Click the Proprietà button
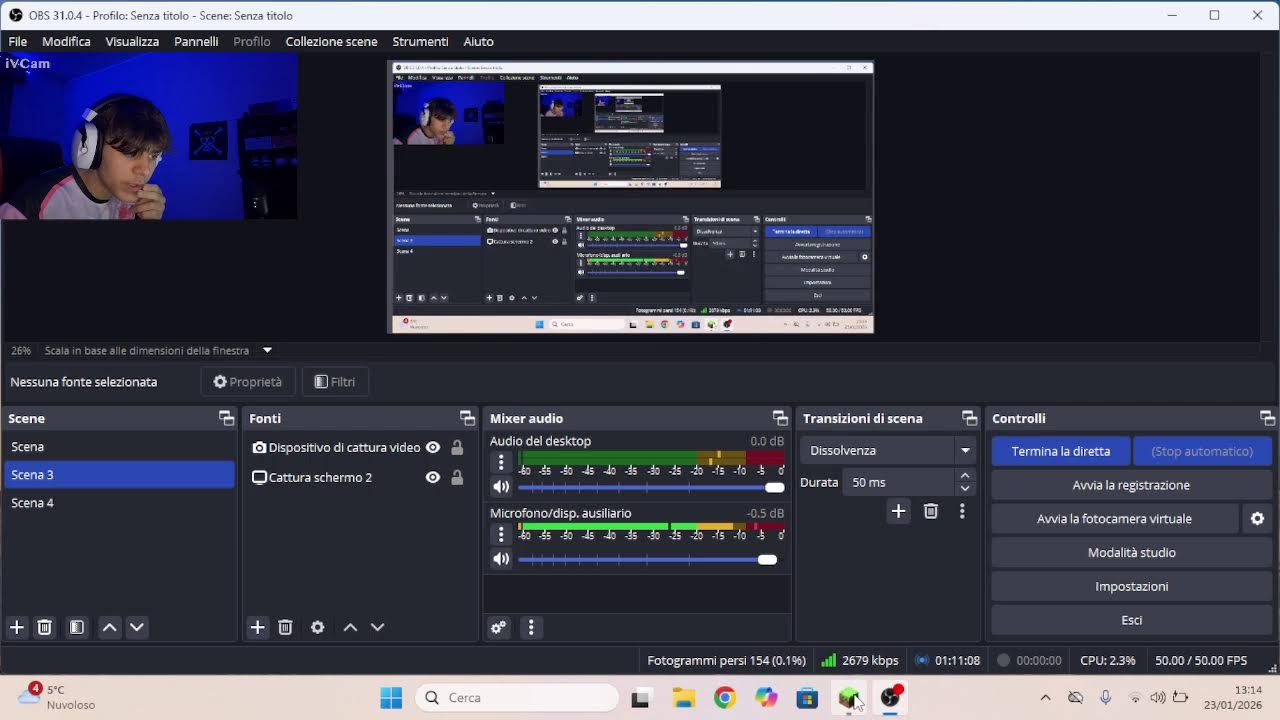This screenshot has height=720, width=1280. pos(248,382)
